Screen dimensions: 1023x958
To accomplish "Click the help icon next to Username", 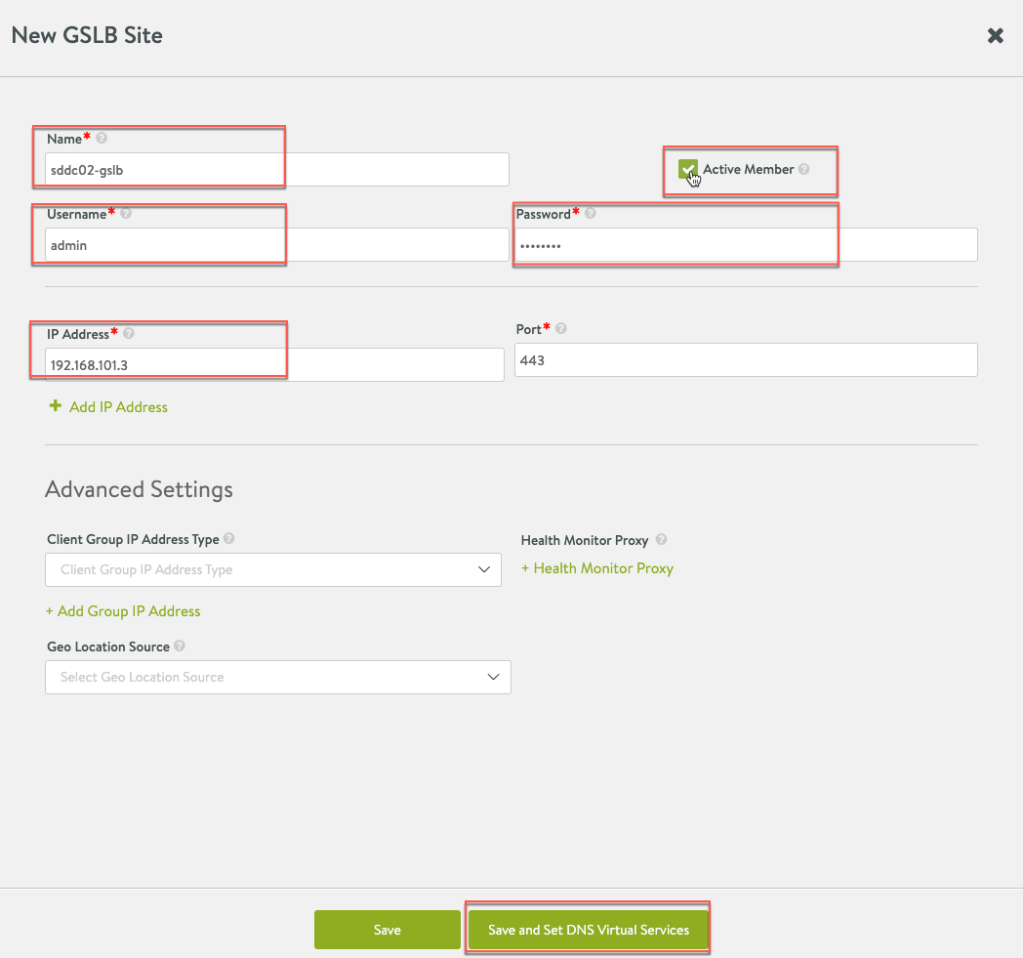I will (126, 213).
